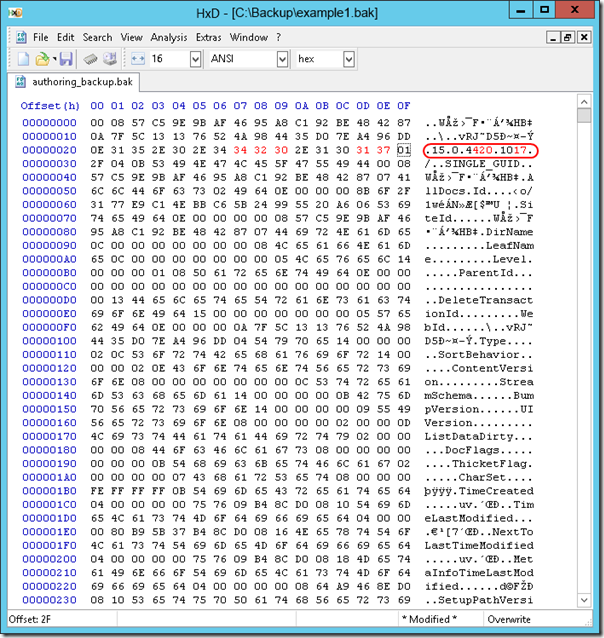Click offset row 00000100

coord(49,341)
